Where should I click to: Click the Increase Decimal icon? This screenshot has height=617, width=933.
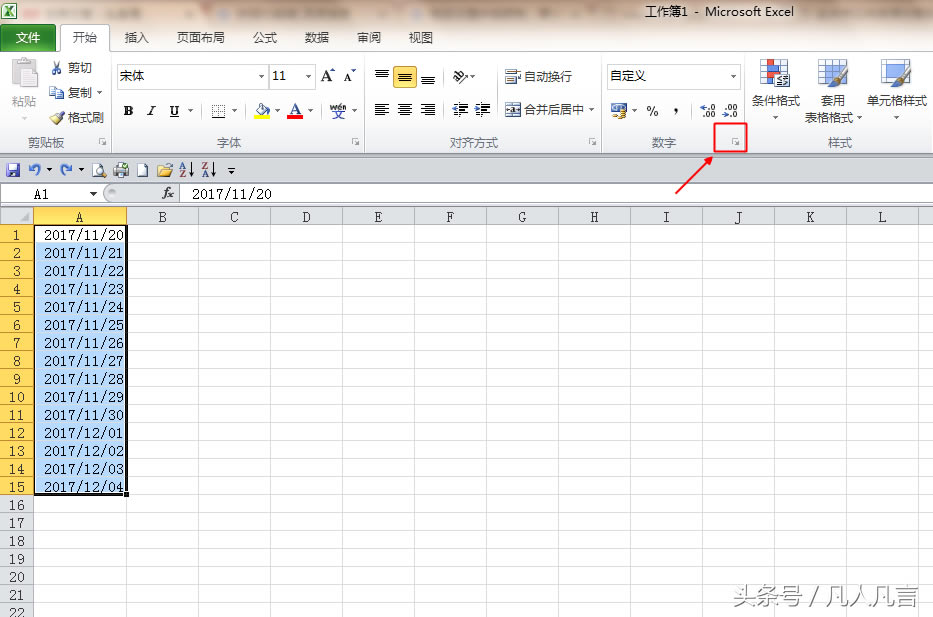click(706, 110)
